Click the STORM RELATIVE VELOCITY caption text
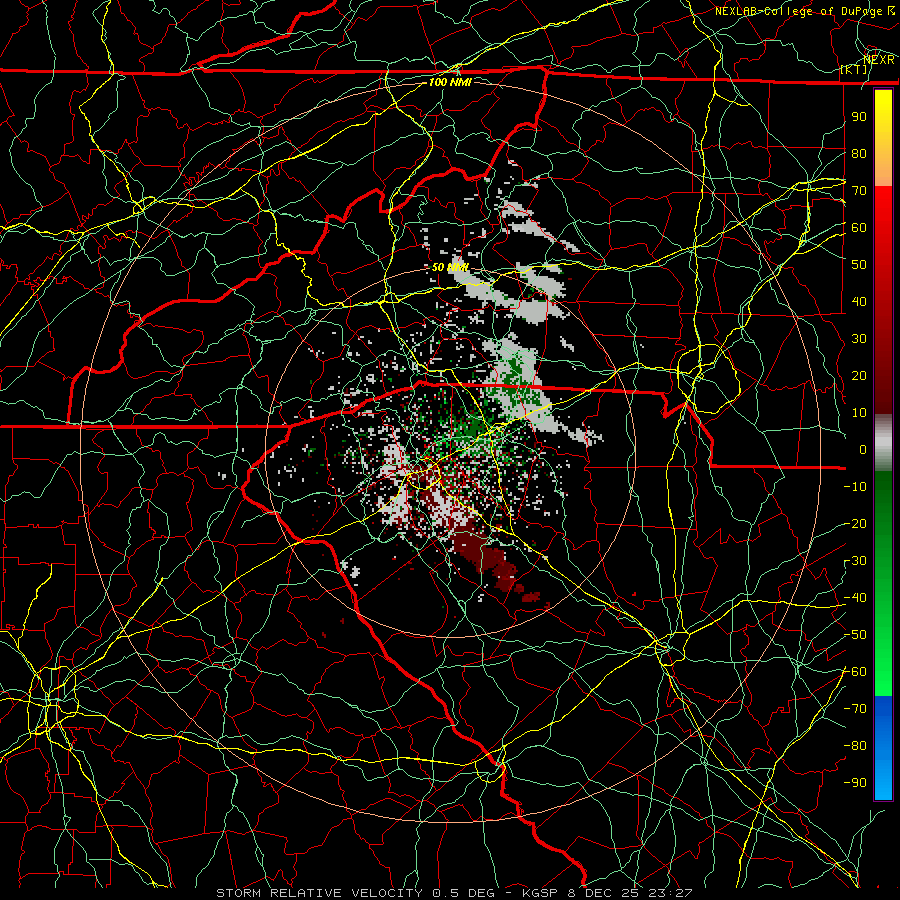900x900 pixels. pyautogui.click(x=319, y=893)
